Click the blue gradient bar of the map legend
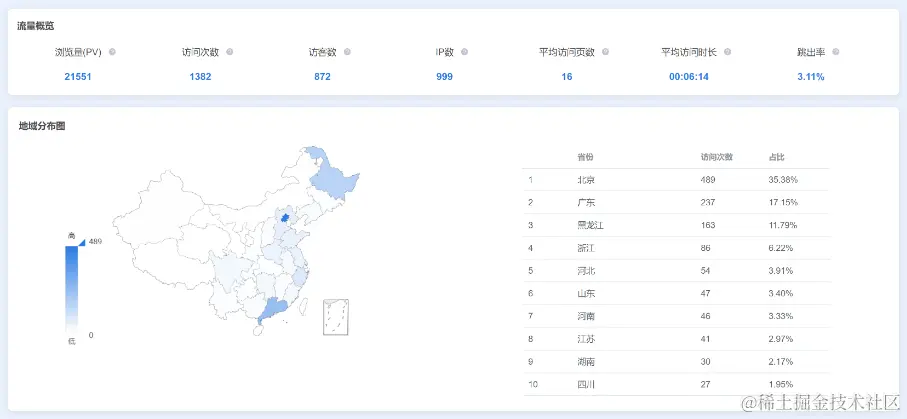The width and height of the screenshot is (907, 419). [x=71, y=290]
